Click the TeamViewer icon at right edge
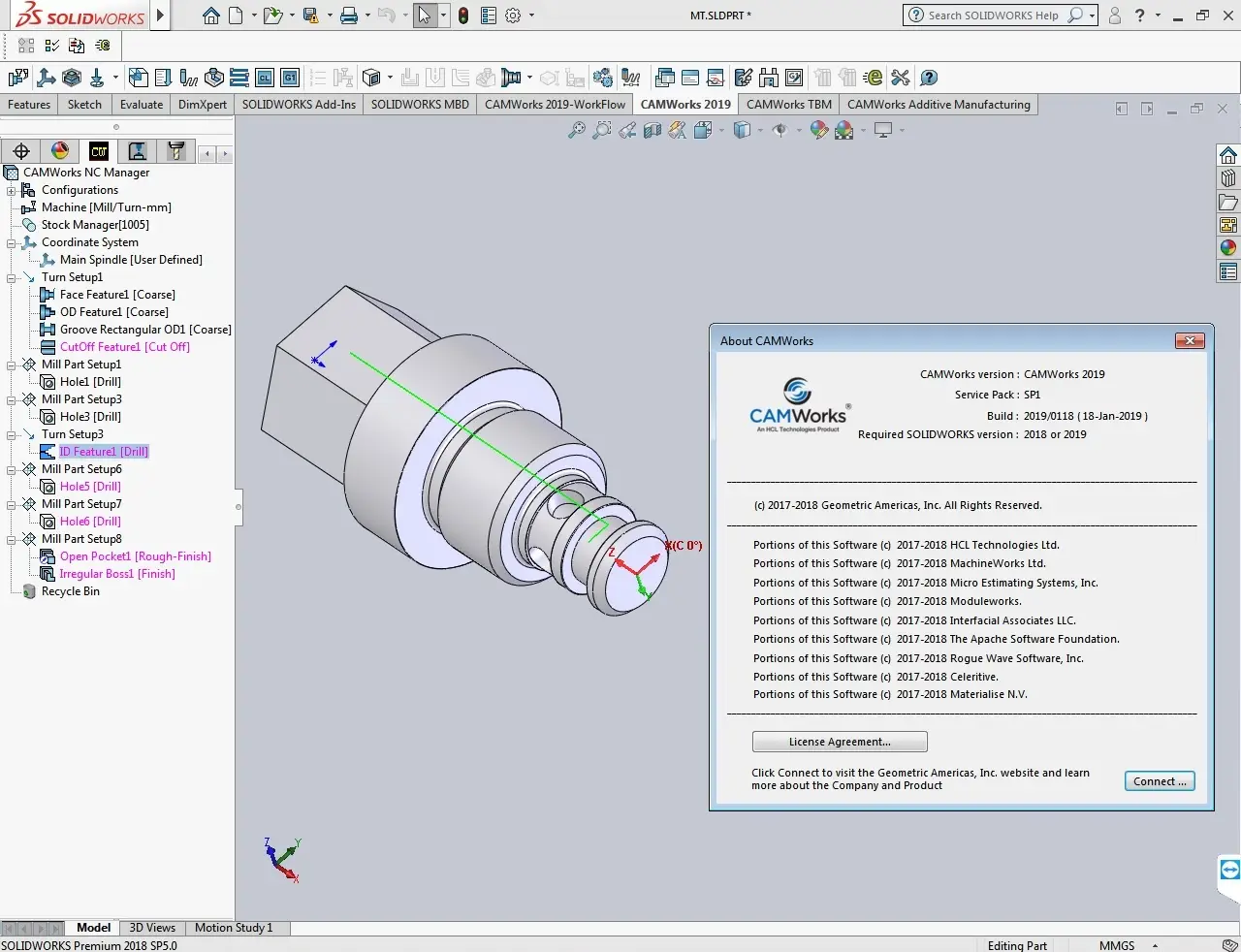Screen dimensions: 1241x952 tap(1230, 869)
